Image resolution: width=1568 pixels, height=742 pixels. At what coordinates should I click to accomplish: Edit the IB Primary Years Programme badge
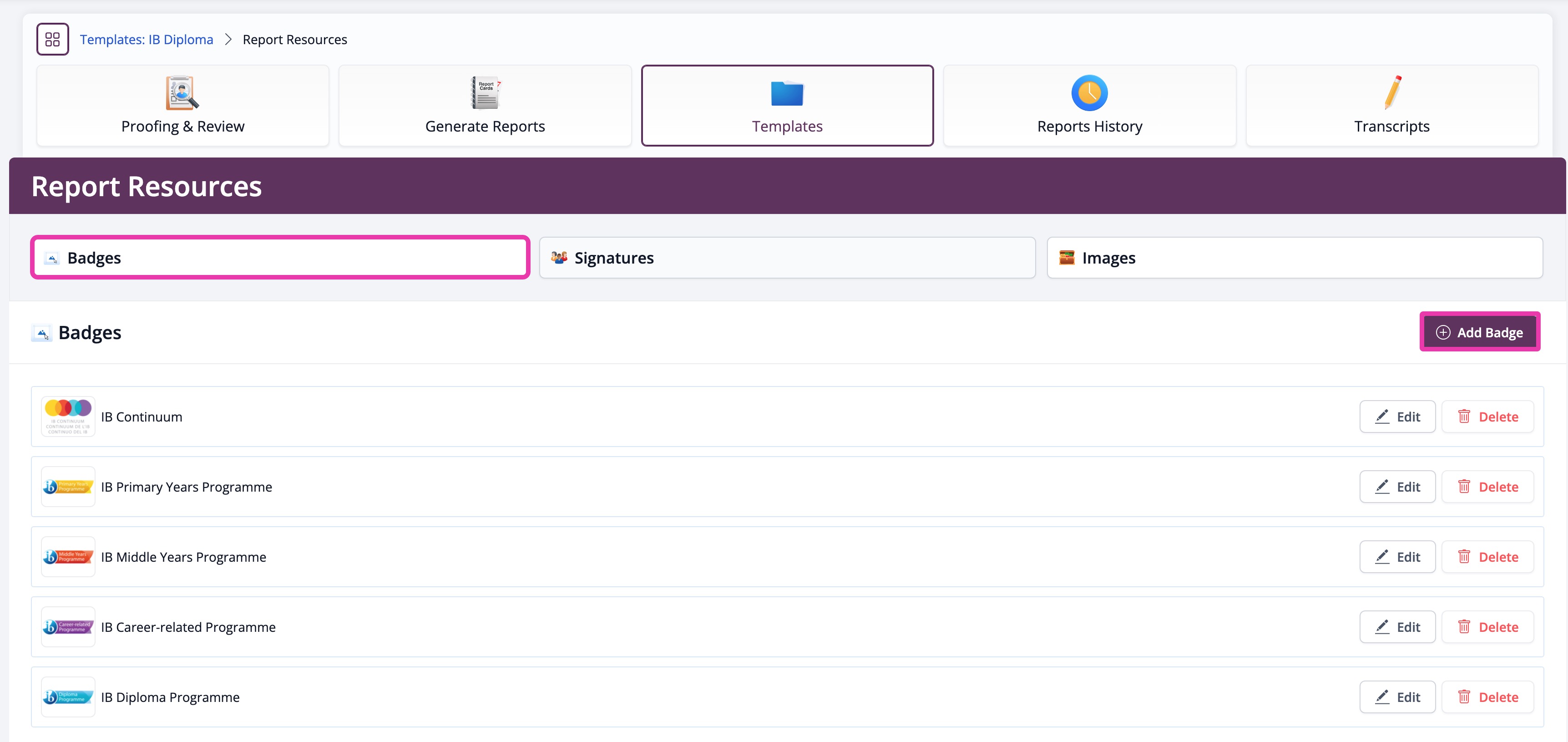(1397, 487)
